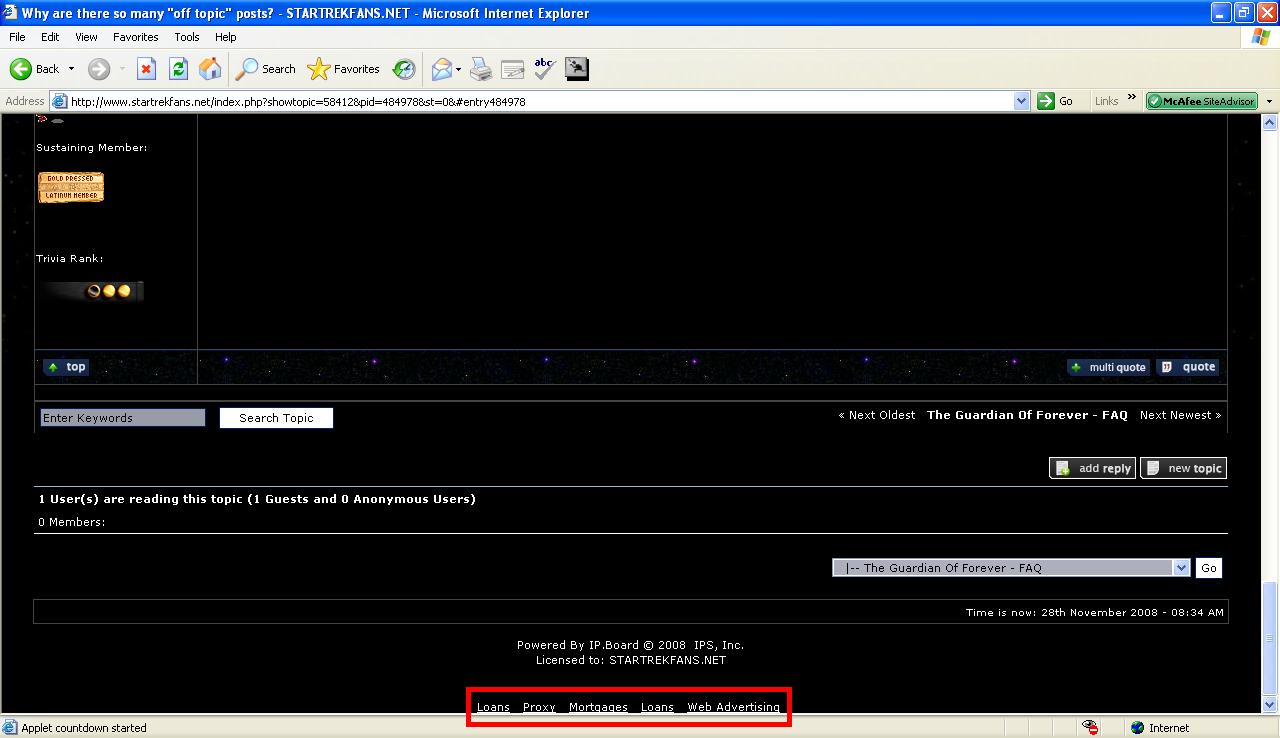Viewport: 1280px width, 738px height.
Task: Open the Guardian Of Forever forum jump dropdown
Action: pos(1181,568)
